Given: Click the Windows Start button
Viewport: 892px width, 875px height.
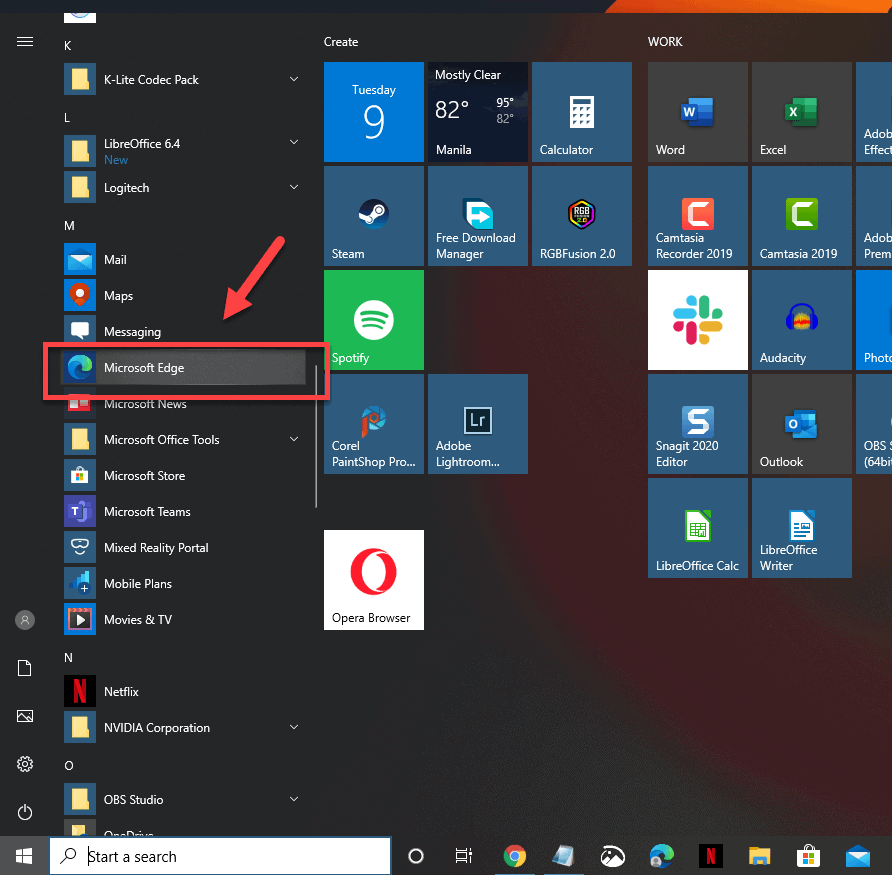Looking at the screenshot, I should coord(24,856).
